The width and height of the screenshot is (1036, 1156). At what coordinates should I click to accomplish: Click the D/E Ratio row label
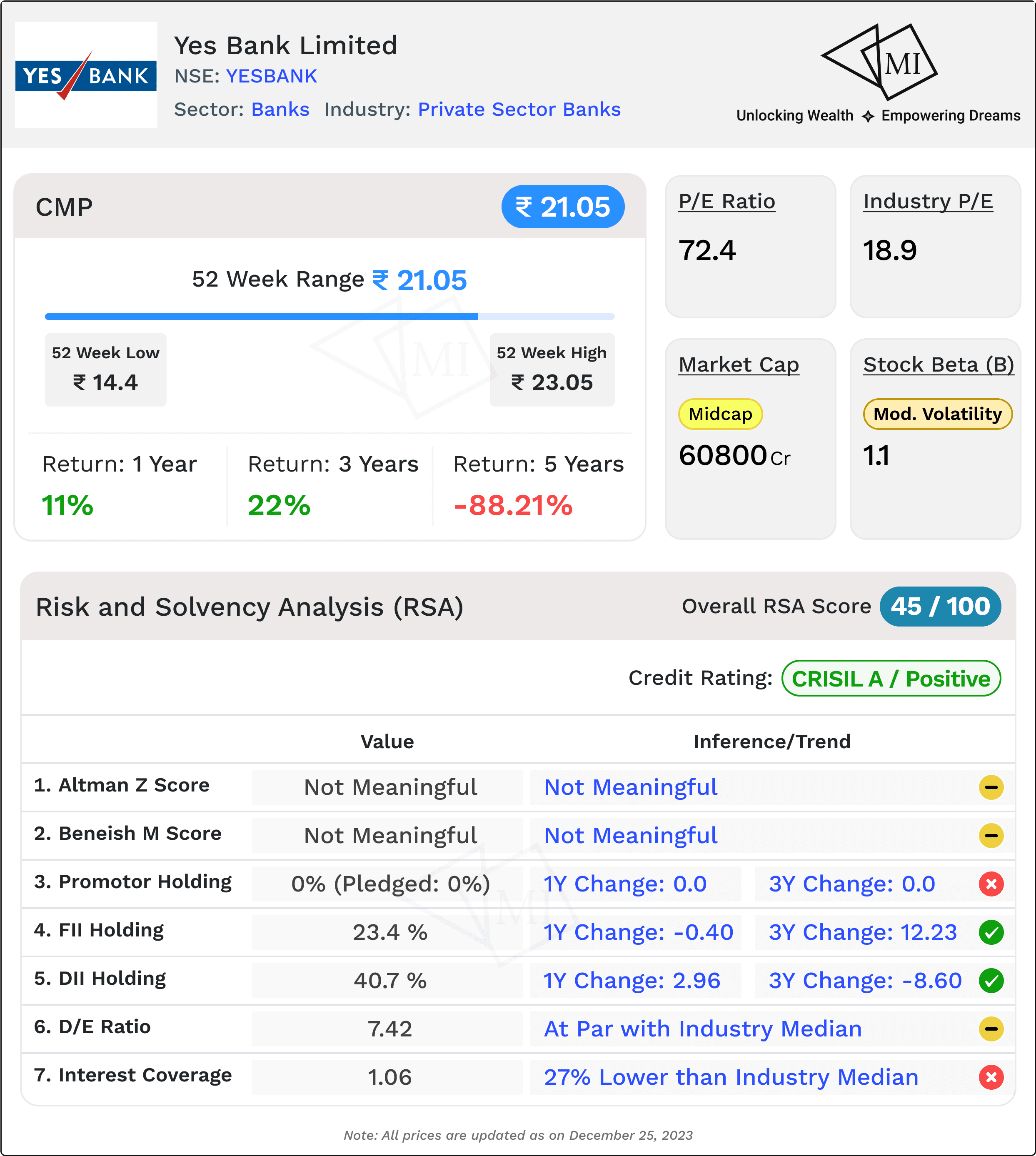(x=92, y=1026)
